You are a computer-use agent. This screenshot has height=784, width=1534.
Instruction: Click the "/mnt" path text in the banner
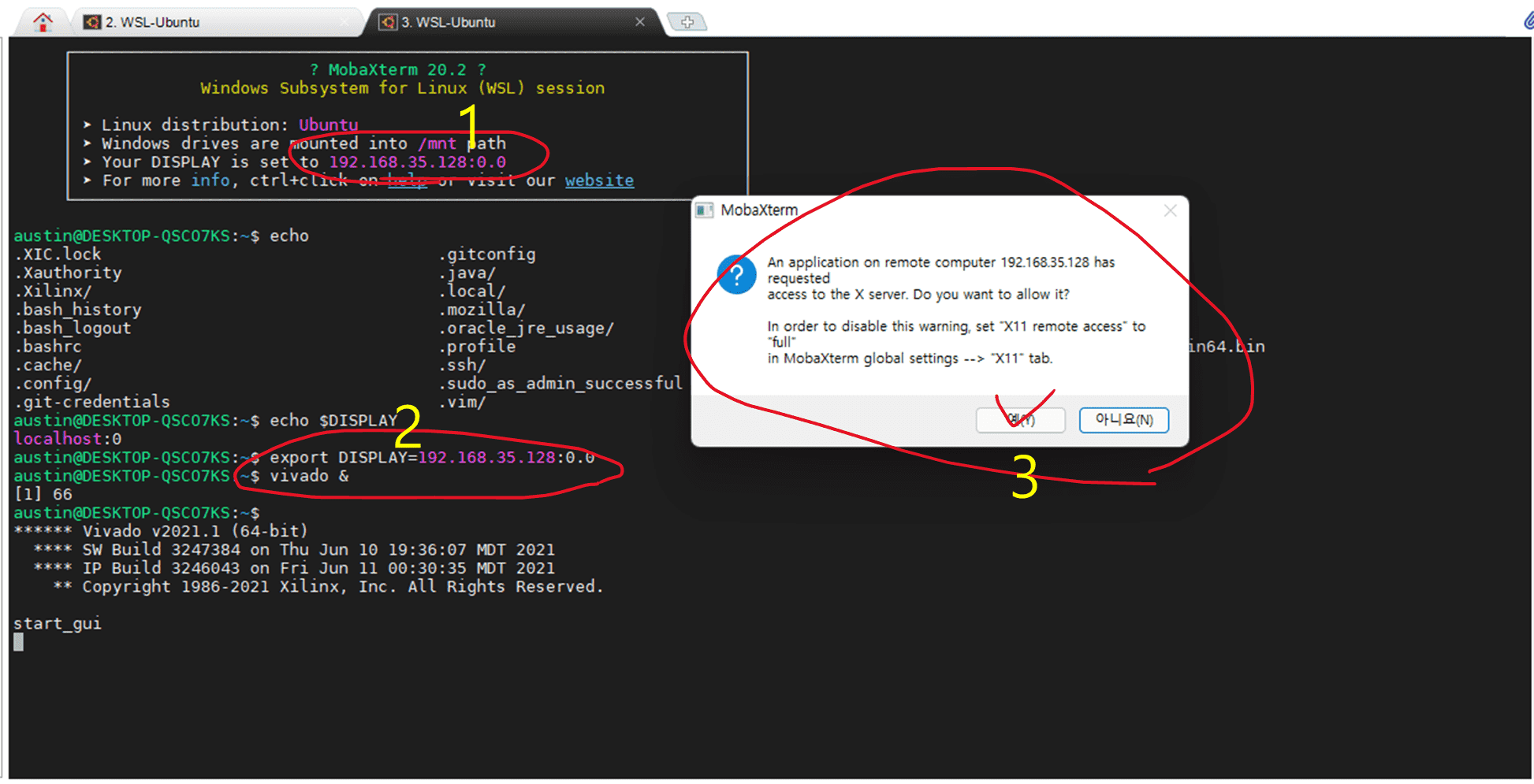(x=437, y=143)
